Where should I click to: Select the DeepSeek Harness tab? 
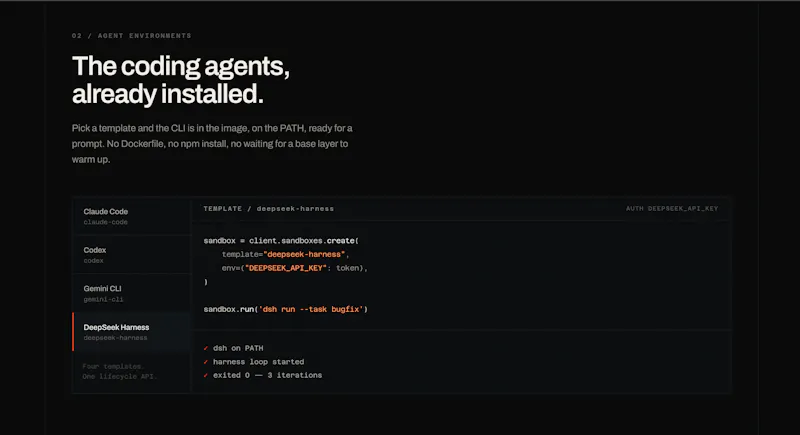(x=132, y=332)
